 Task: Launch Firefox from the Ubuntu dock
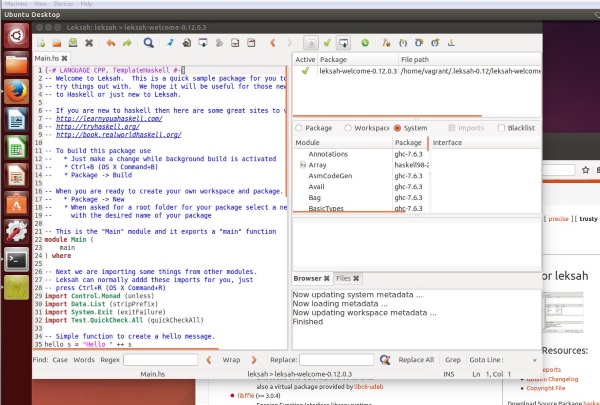click(x=16, y=91)
